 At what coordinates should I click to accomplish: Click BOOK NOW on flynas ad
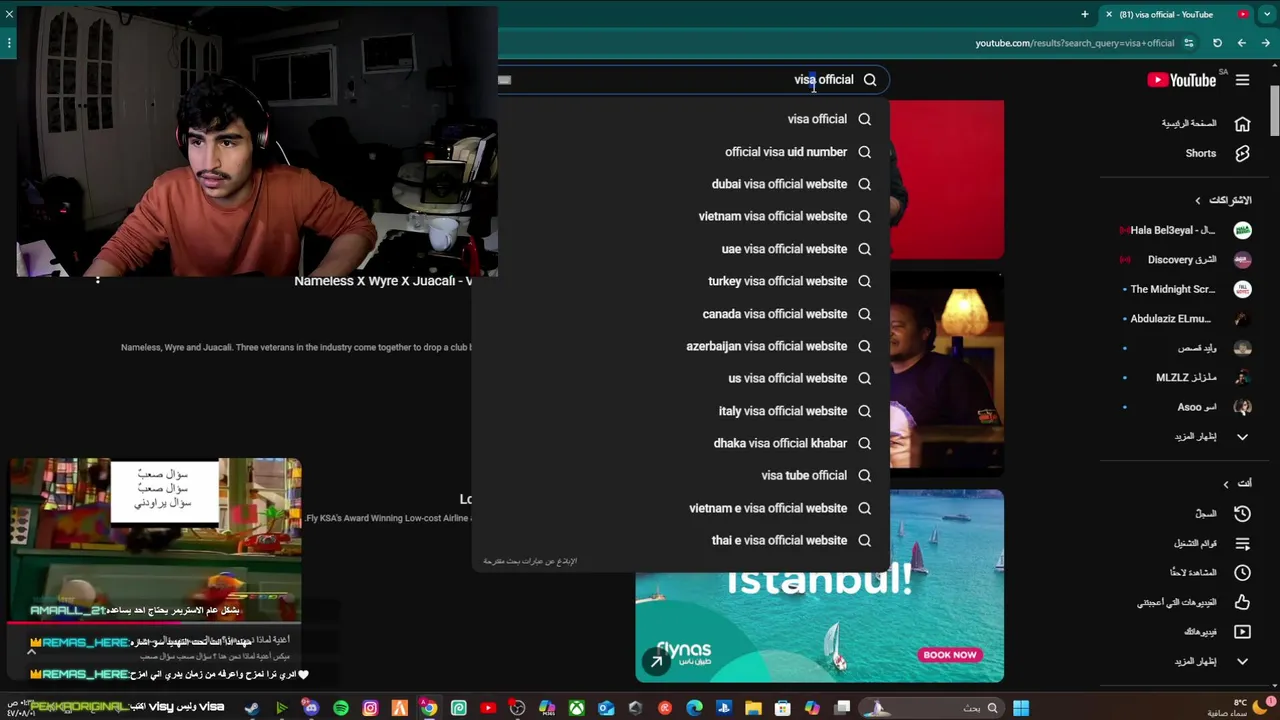(950, 655)
